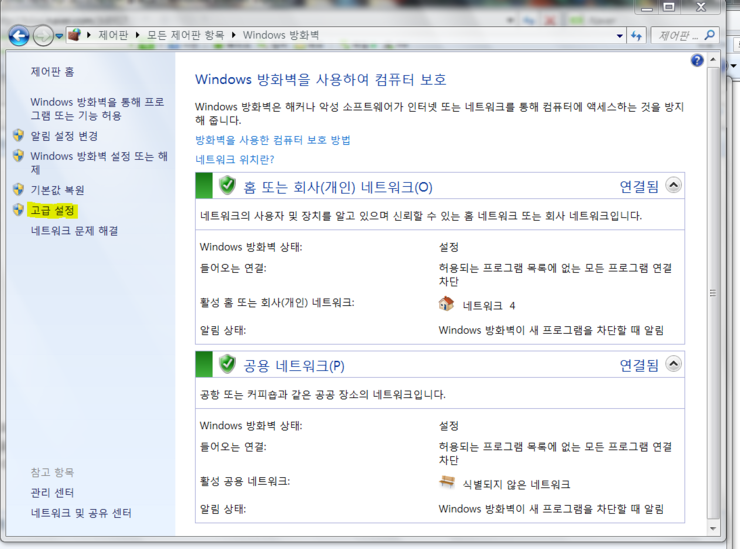Click 연결됨 status in public network header
Viewport: 740px width, 549px height.
[x=639, y=365]
